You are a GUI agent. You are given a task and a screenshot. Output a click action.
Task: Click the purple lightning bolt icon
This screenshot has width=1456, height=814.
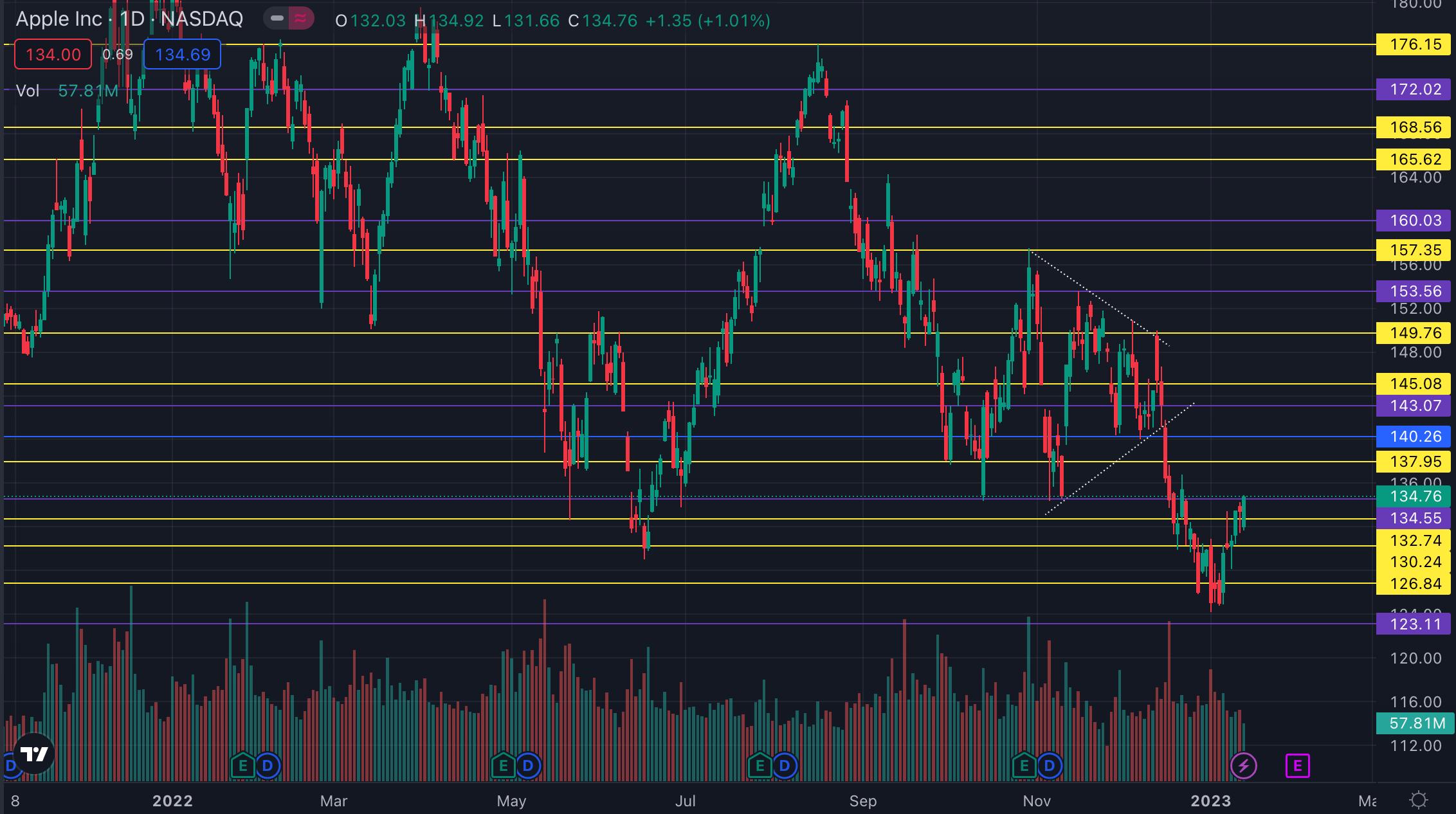pyautogui.click(x=1243, y=766)
